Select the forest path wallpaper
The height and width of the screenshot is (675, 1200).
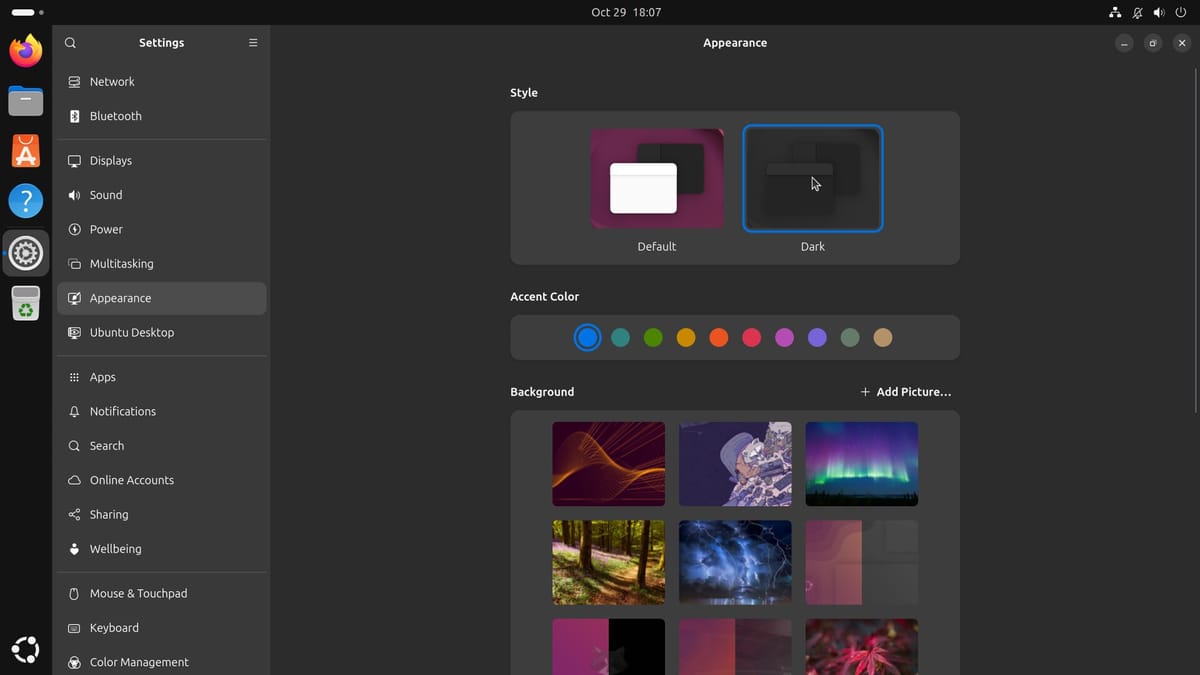pos(609,562)
